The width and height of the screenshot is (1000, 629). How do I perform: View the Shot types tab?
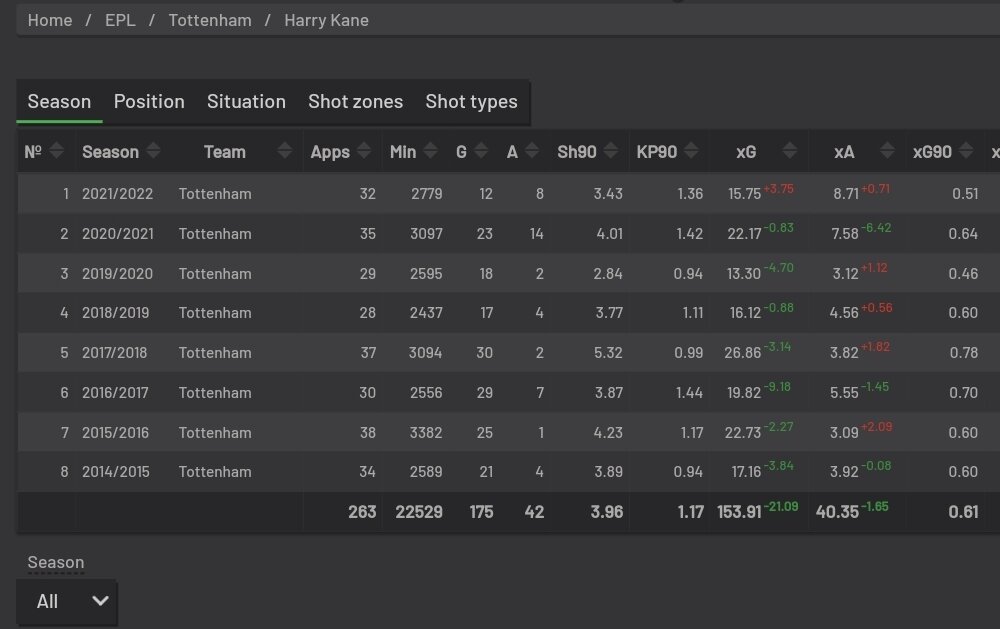[471, 101]
